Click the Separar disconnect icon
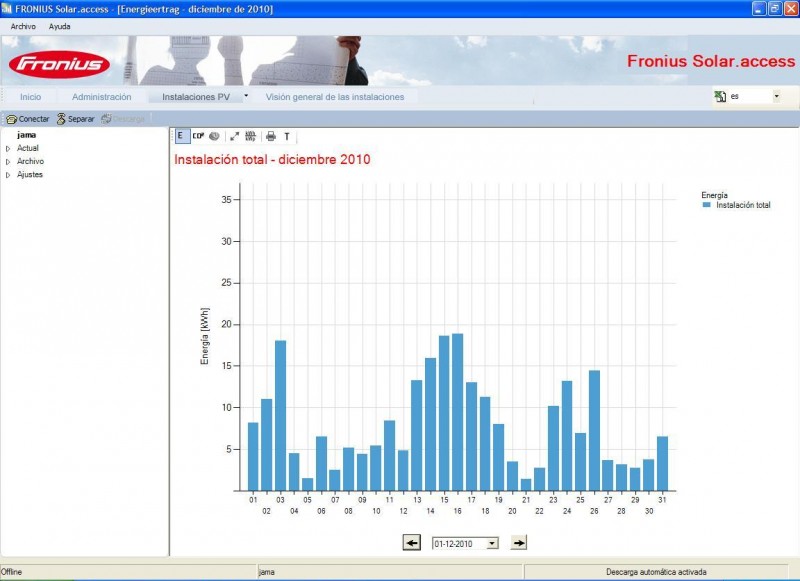 coord(61,119)
